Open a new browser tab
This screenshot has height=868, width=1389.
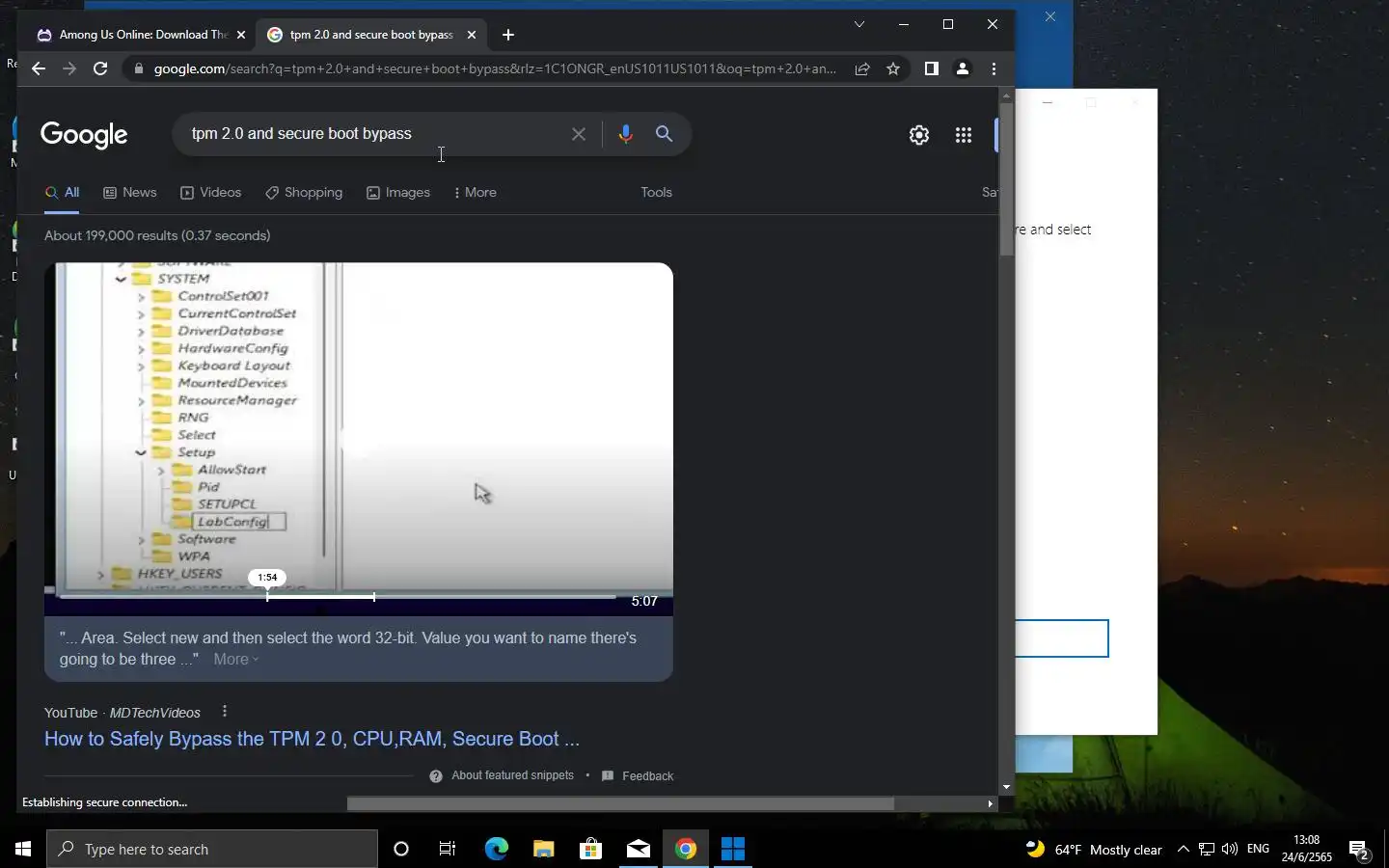point(508,35)
